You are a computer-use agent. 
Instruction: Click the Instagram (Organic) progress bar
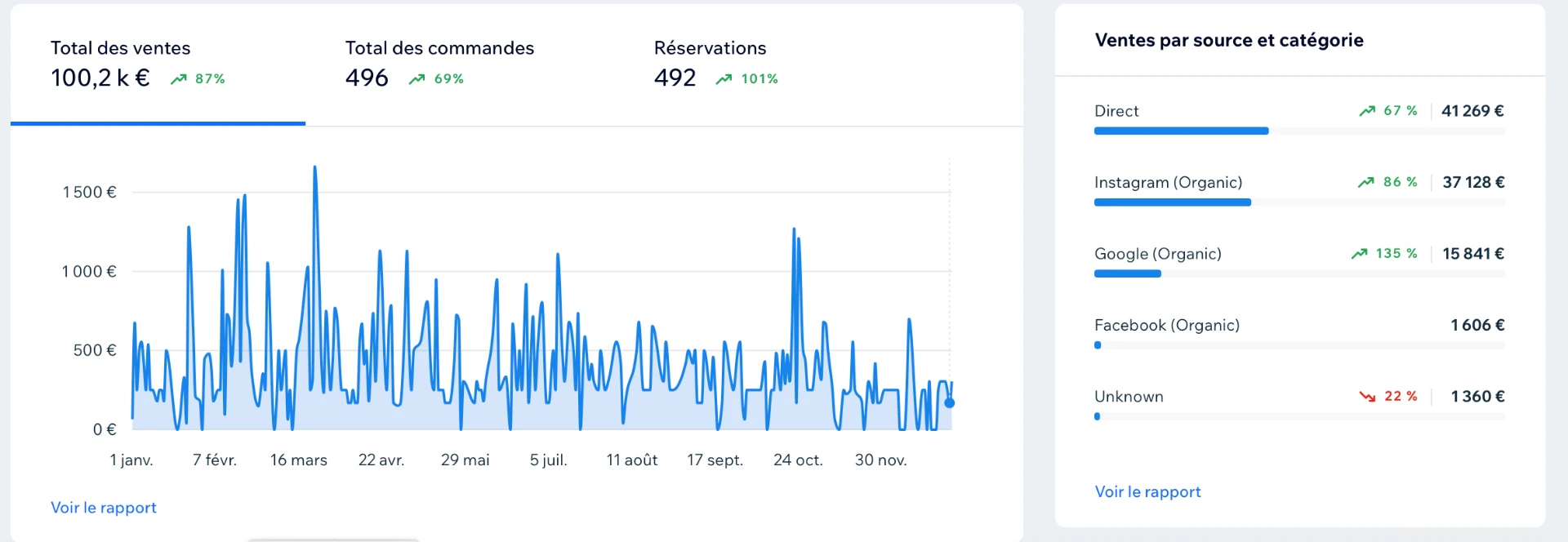[1299, 202]
